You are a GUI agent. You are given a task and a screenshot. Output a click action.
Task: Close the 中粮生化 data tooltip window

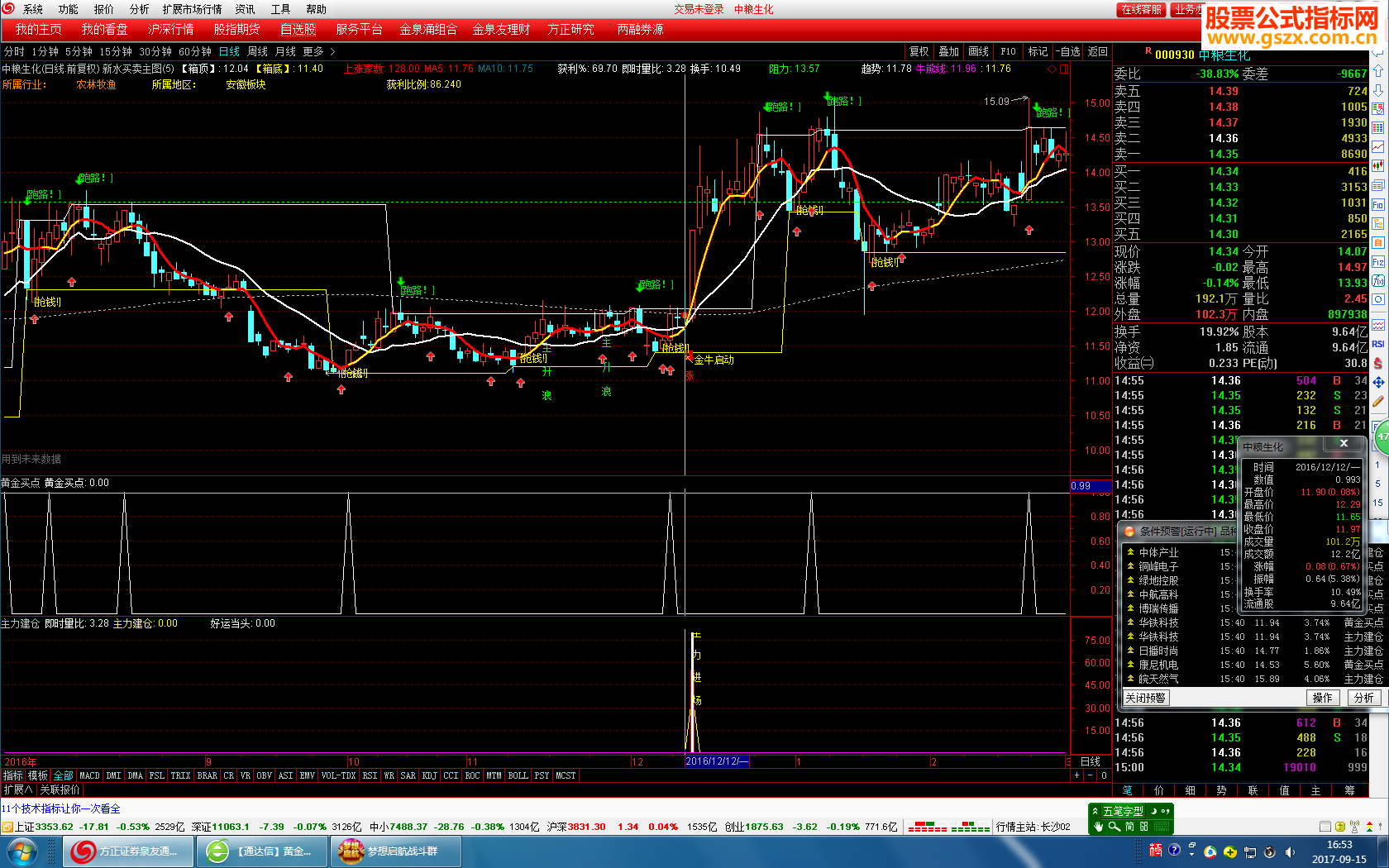[x=1344, y=443]
